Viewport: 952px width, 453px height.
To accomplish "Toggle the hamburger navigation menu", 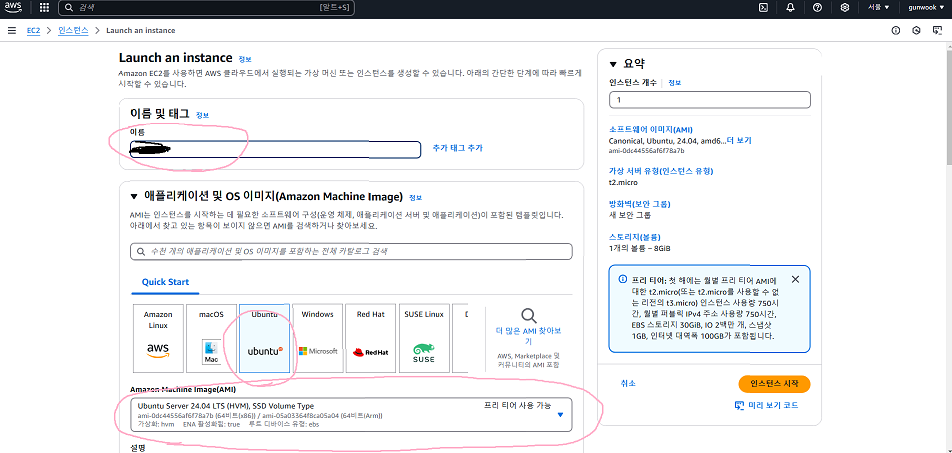I will [12, 30].
